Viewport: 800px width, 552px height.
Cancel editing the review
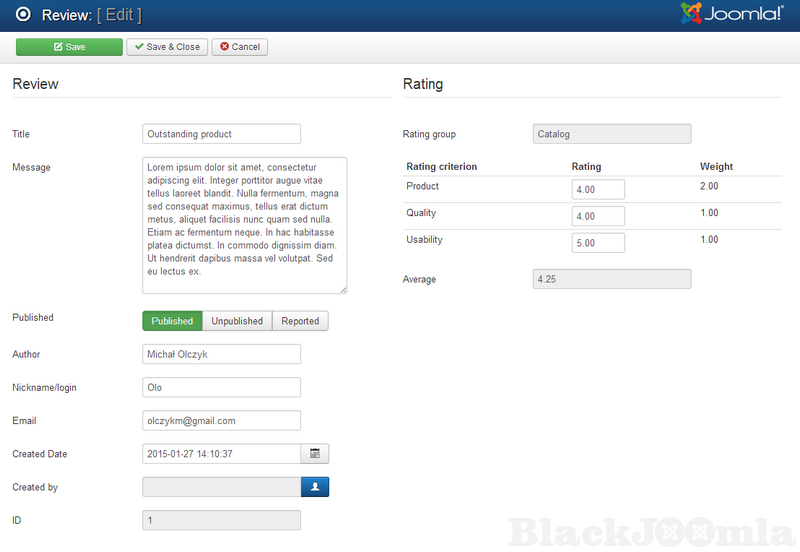pyautogui.click(x=239, y=47)
